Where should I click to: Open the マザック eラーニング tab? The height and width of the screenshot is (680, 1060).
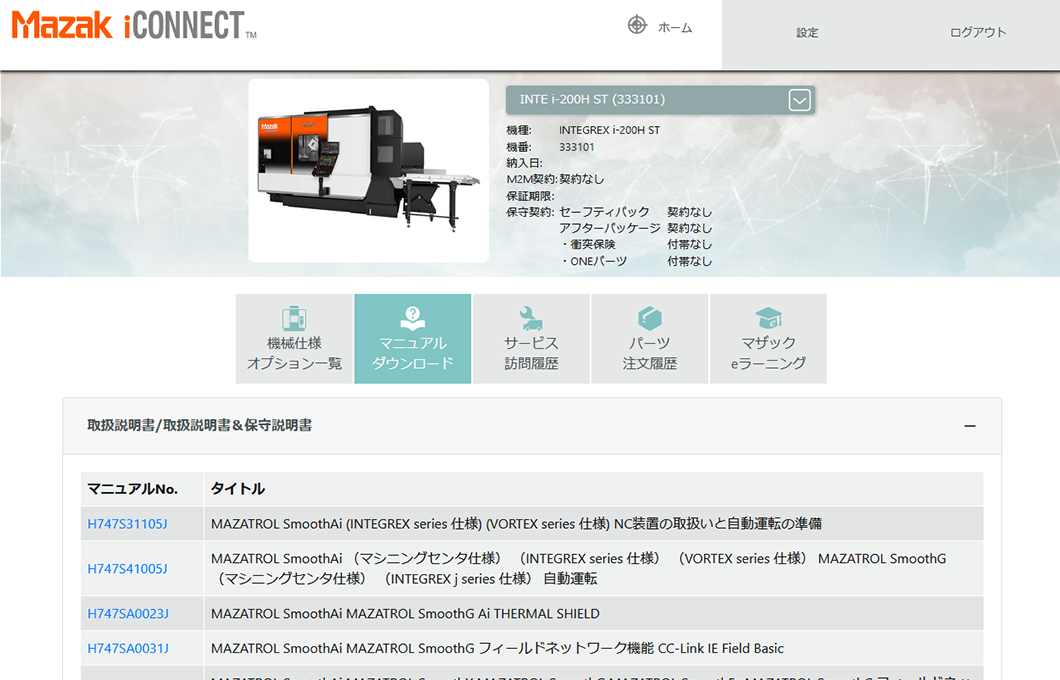(x=768, y=339)
